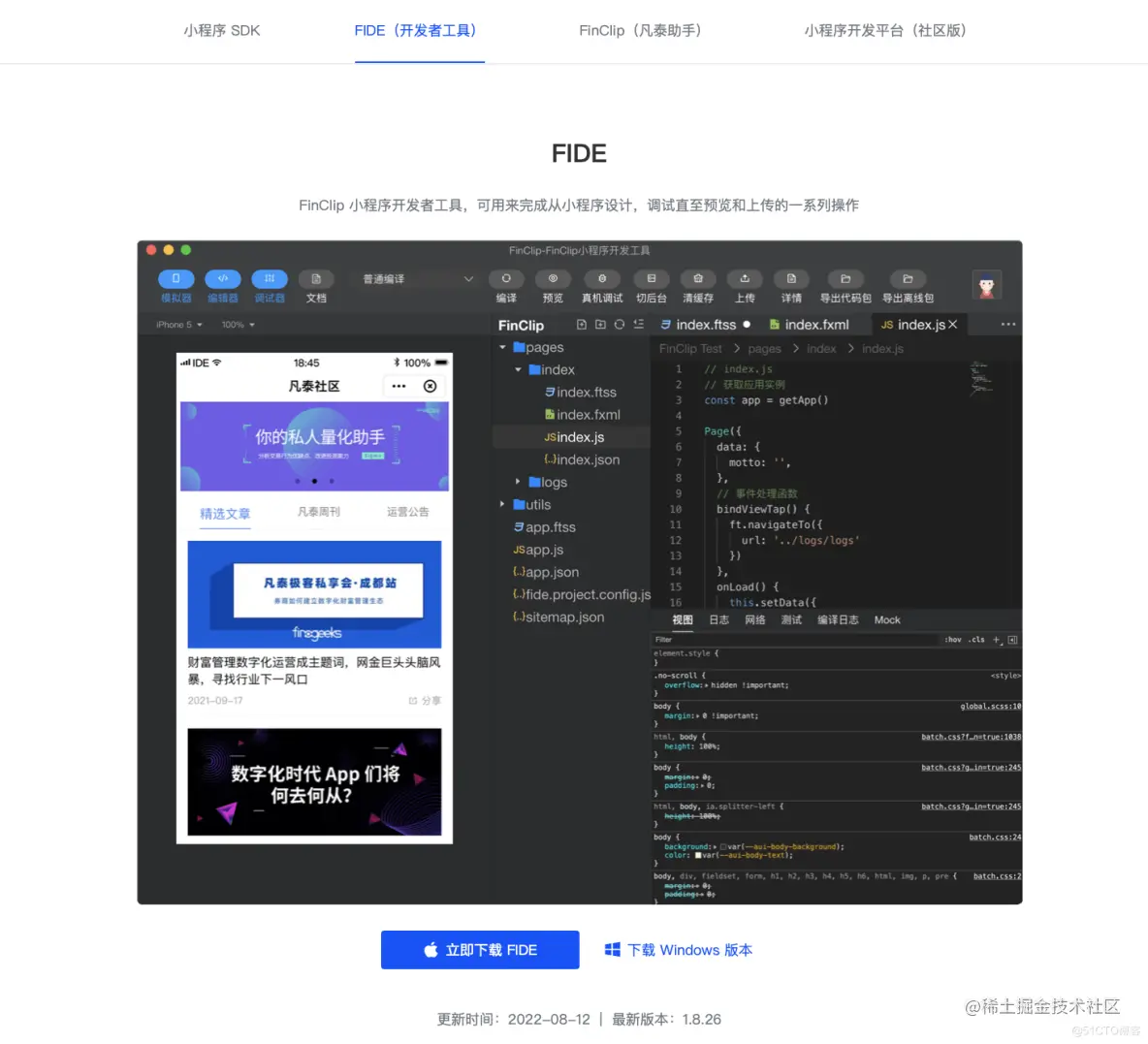Open the editor more actions ellipsis

coord(1007,325)
